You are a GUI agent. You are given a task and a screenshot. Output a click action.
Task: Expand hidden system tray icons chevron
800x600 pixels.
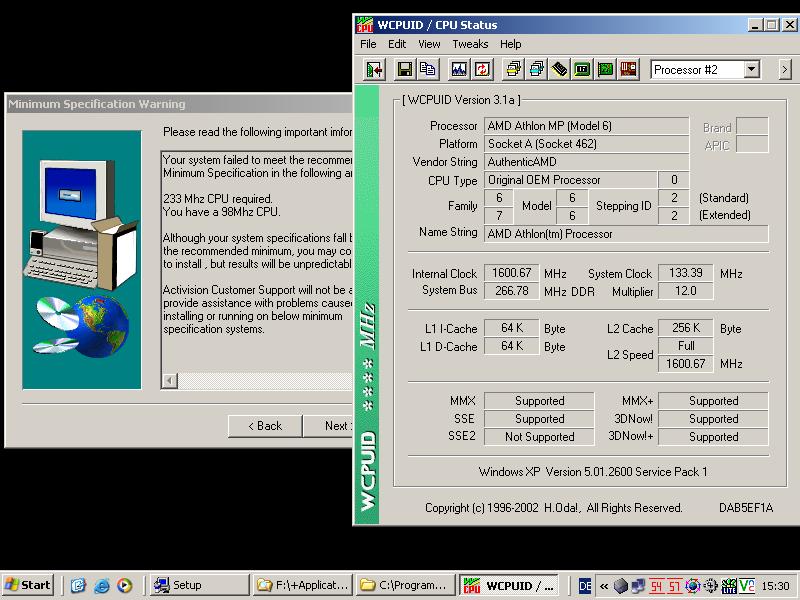click(604, 586)
